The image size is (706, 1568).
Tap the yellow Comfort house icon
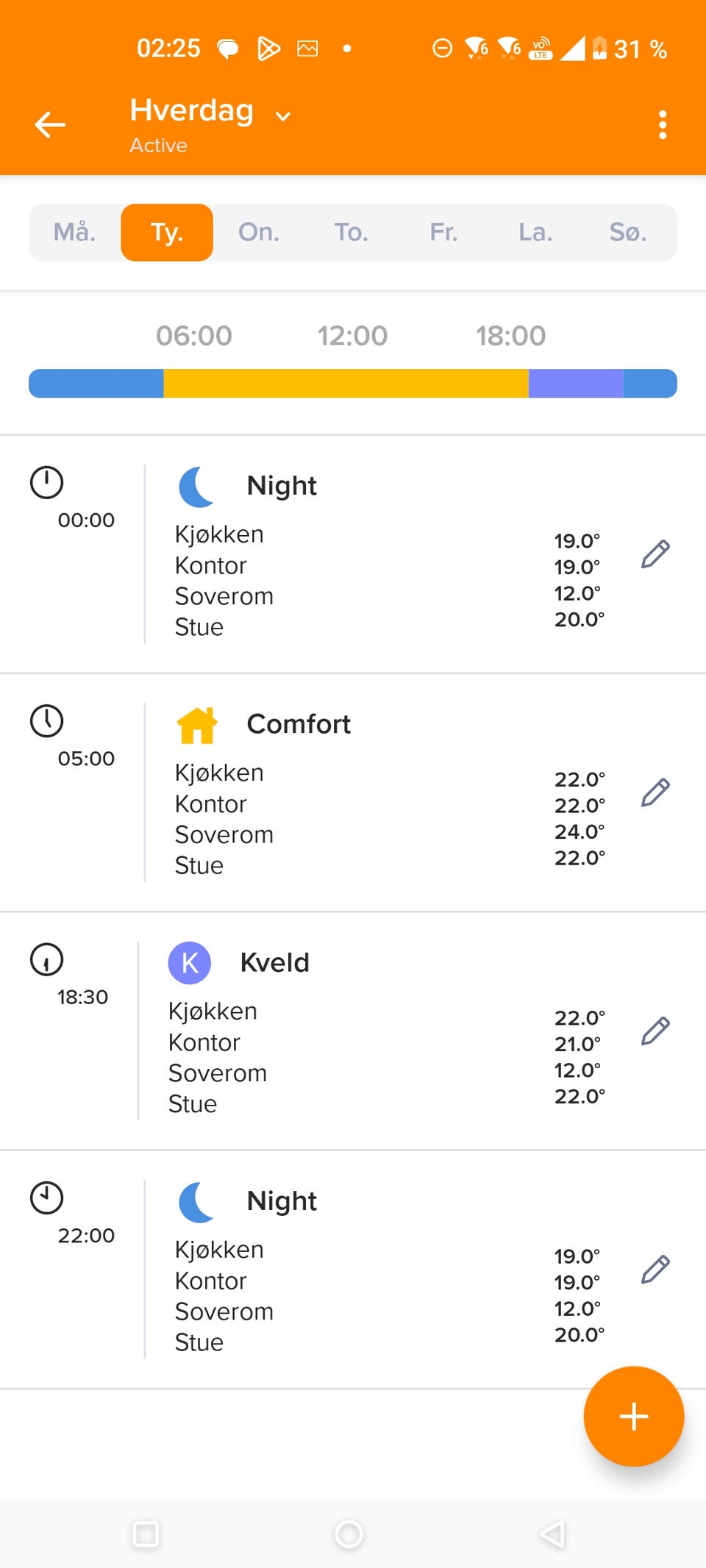[197, 725]
